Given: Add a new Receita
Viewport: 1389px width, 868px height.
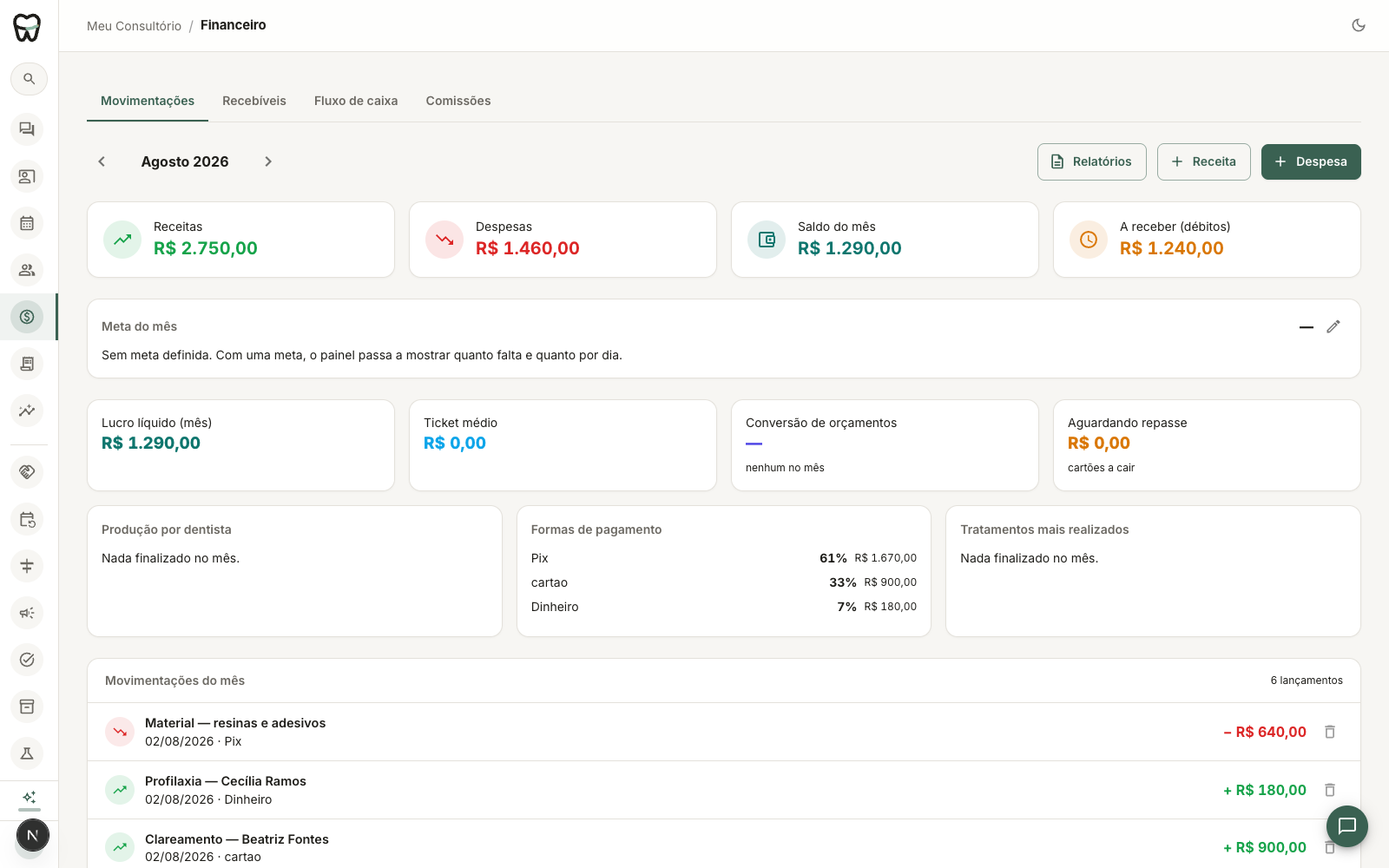Looking at the screenshot, I should click(1204, 161).
